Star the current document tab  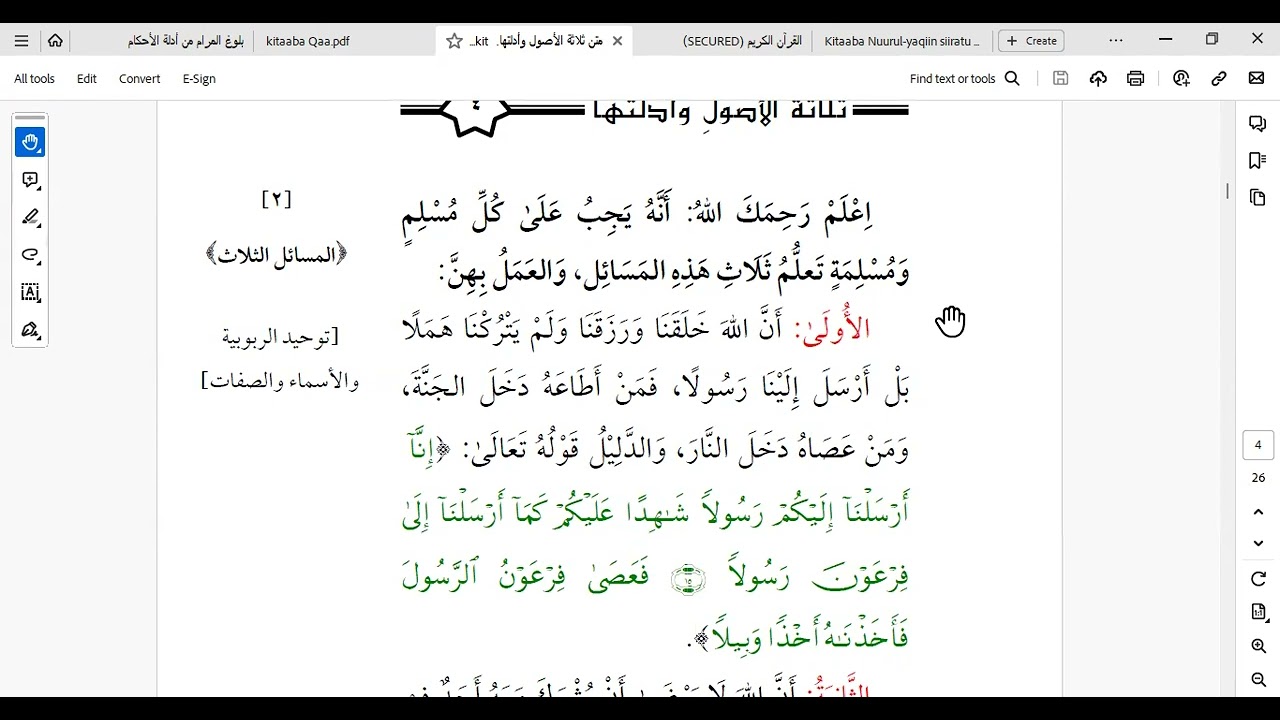point(454,41)
